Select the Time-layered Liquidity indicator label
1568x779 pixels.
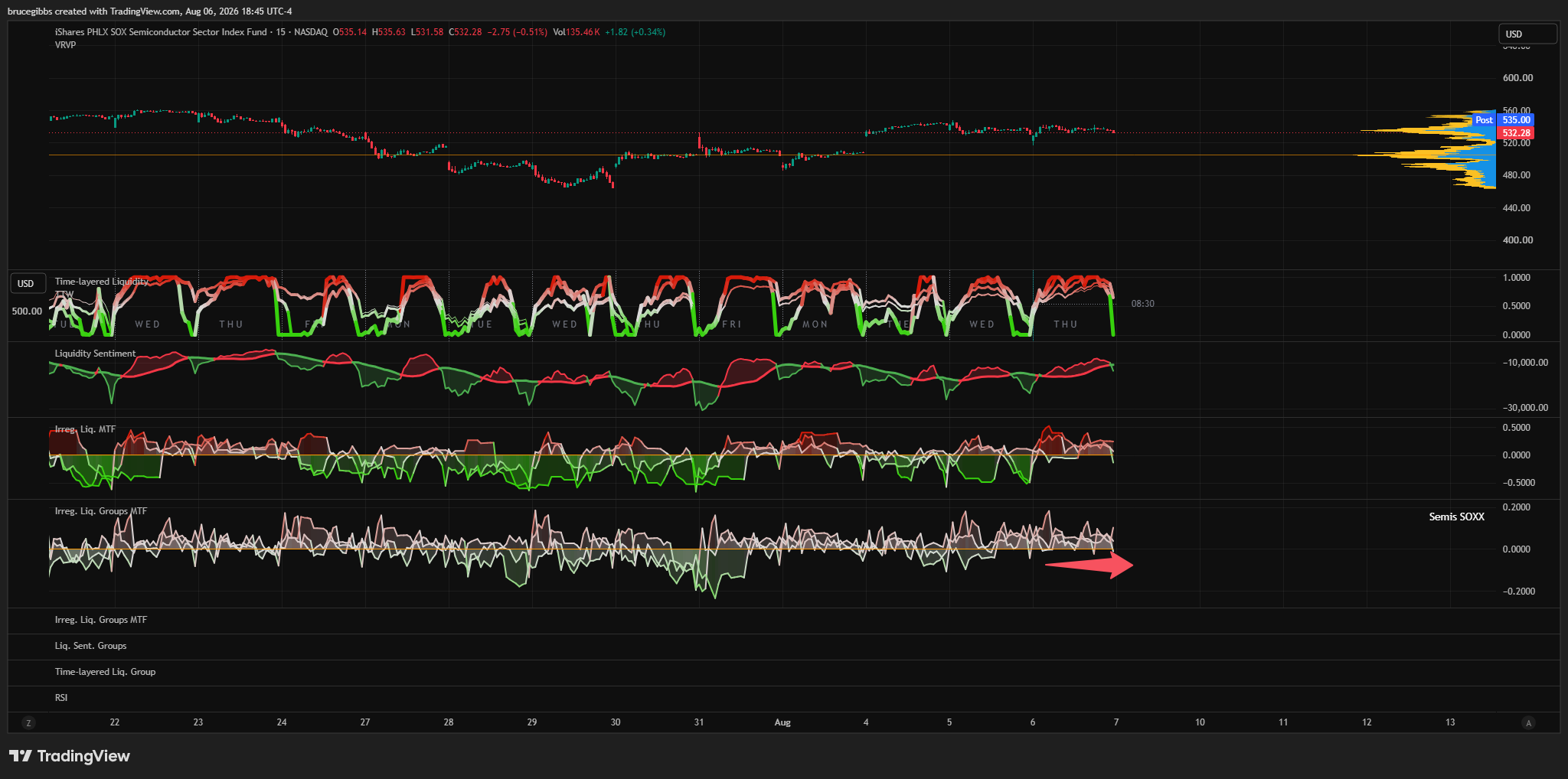click(x=102, y=282)
